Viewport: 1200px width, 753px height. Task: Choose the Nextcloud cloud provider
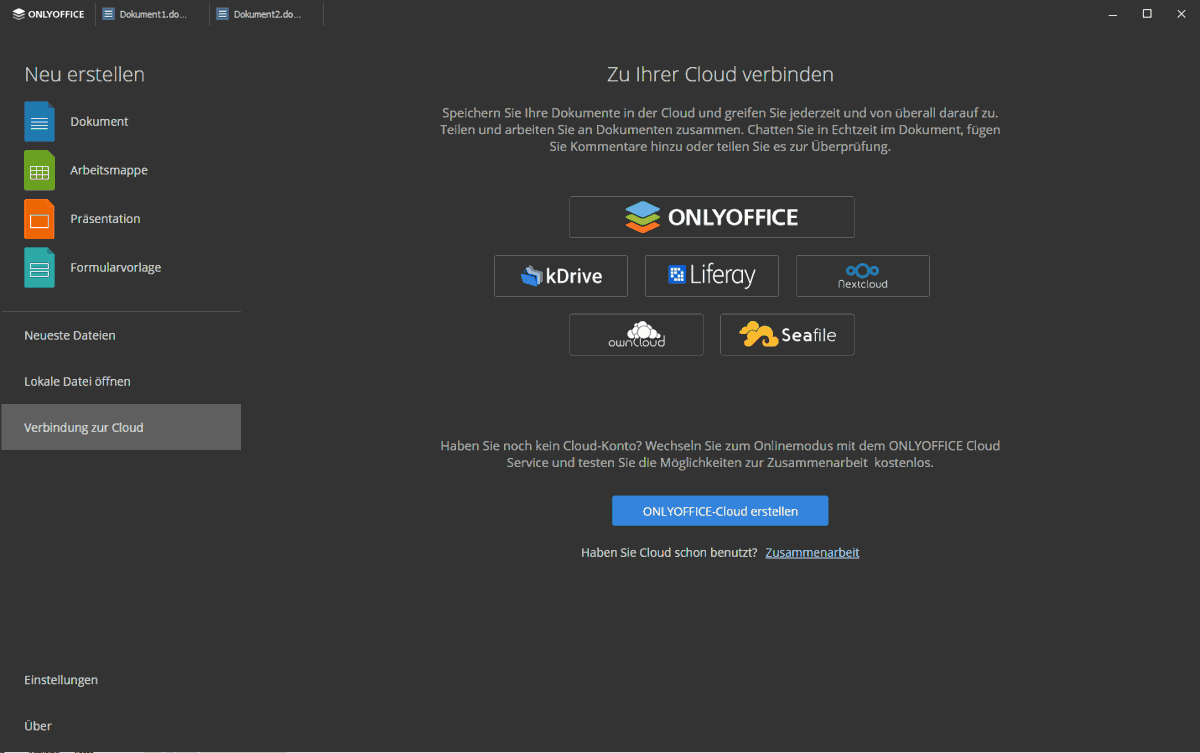(863, 276)
